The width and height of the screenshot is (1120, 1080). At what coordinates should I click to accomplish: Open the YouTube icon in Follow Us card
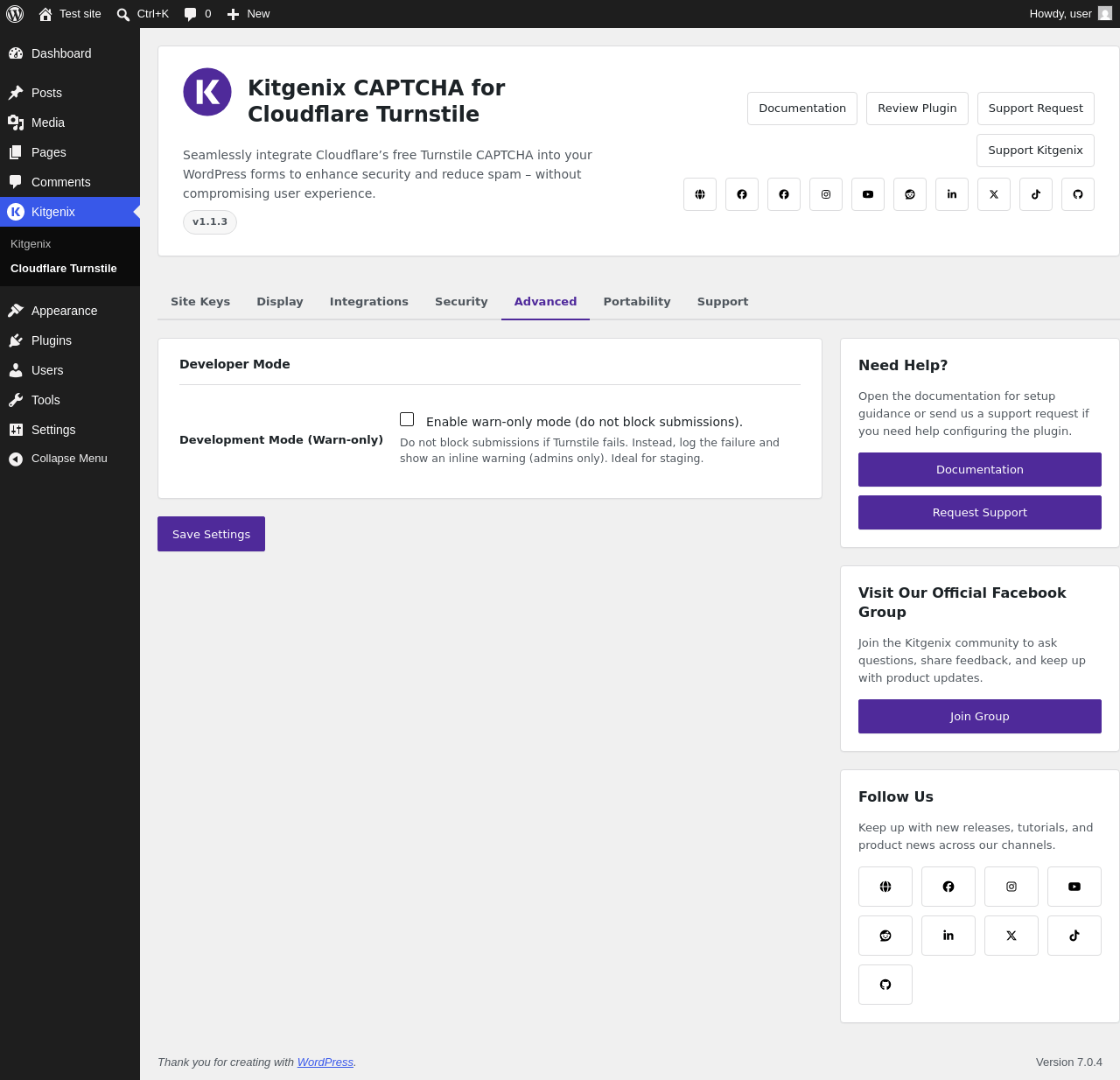tap(1074, 887)
